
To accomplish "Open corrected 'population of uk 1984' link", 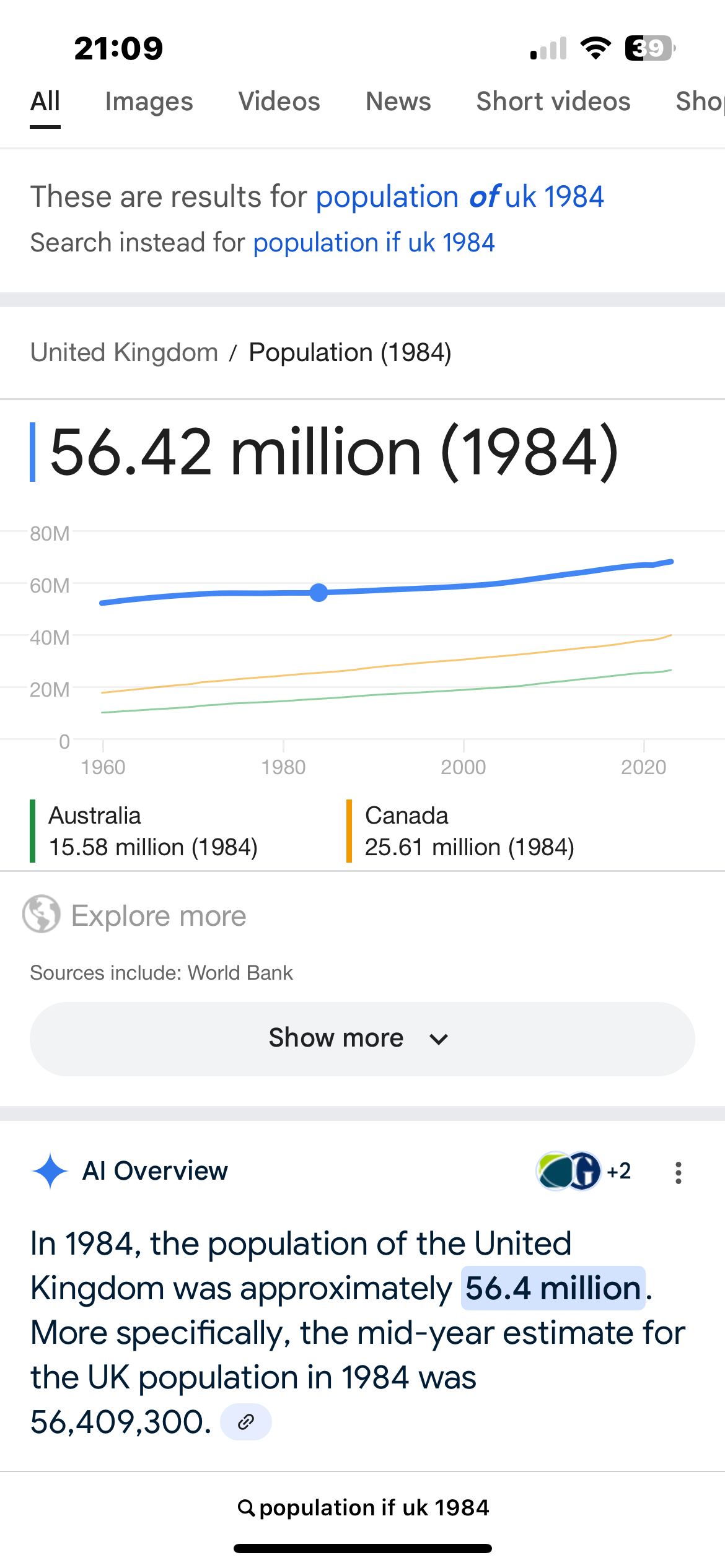I will click(x=460, y=197).
